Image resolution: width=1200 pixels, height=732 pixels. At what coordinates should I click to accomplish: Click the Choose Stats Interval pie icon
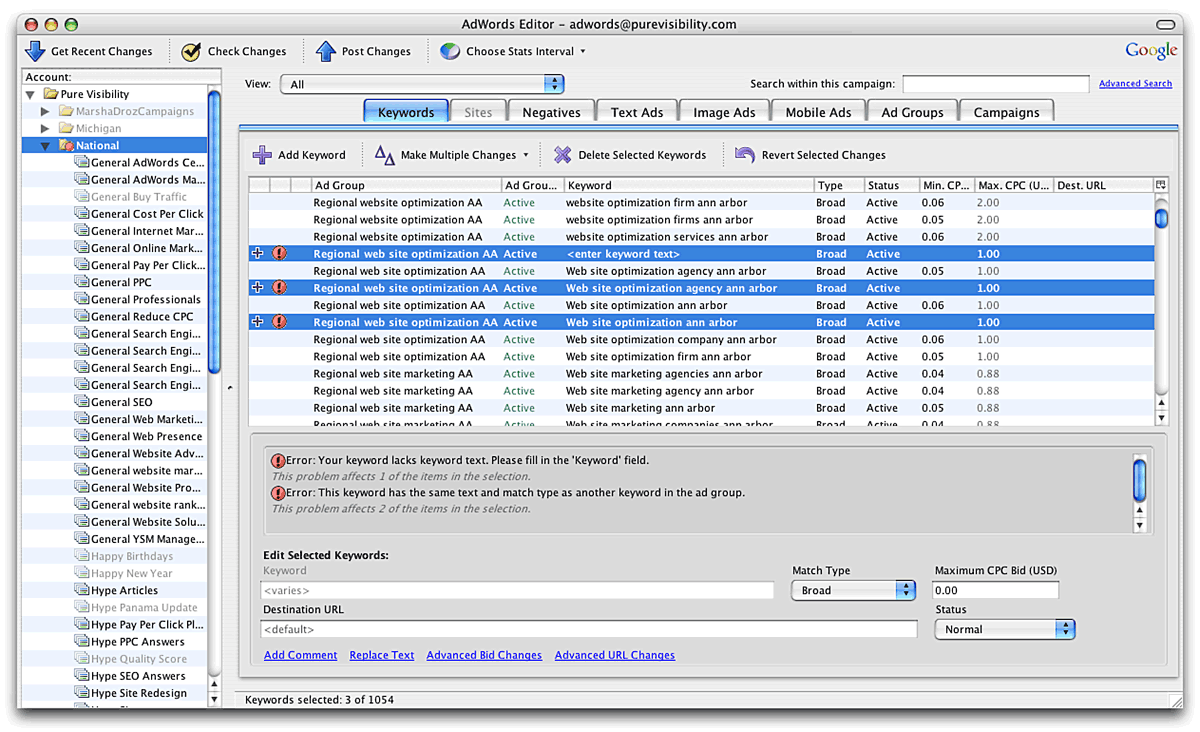tap(450, 51)
